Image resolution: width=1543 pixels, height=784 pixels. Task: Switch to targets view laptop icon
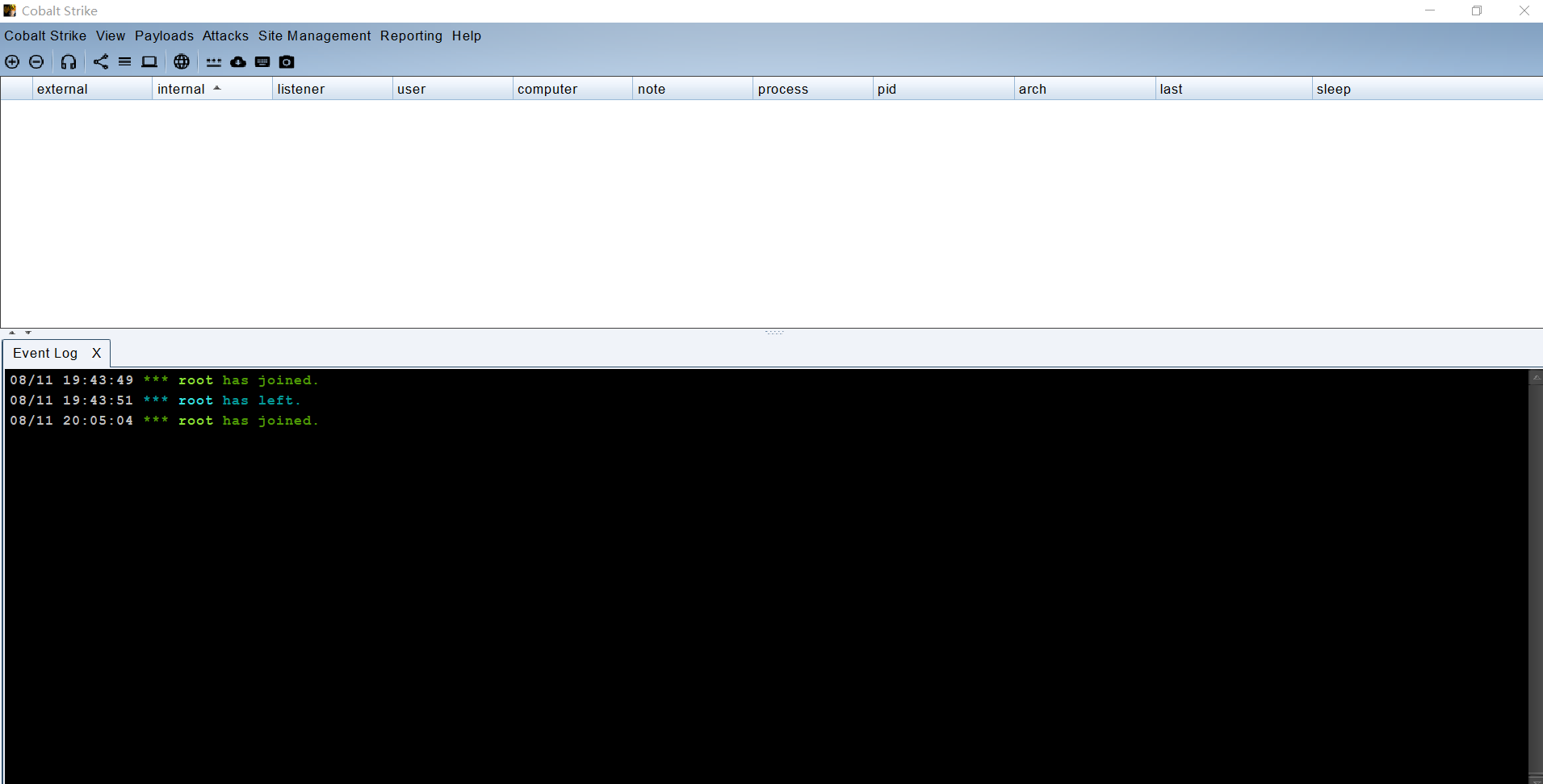tap(149, 62)
